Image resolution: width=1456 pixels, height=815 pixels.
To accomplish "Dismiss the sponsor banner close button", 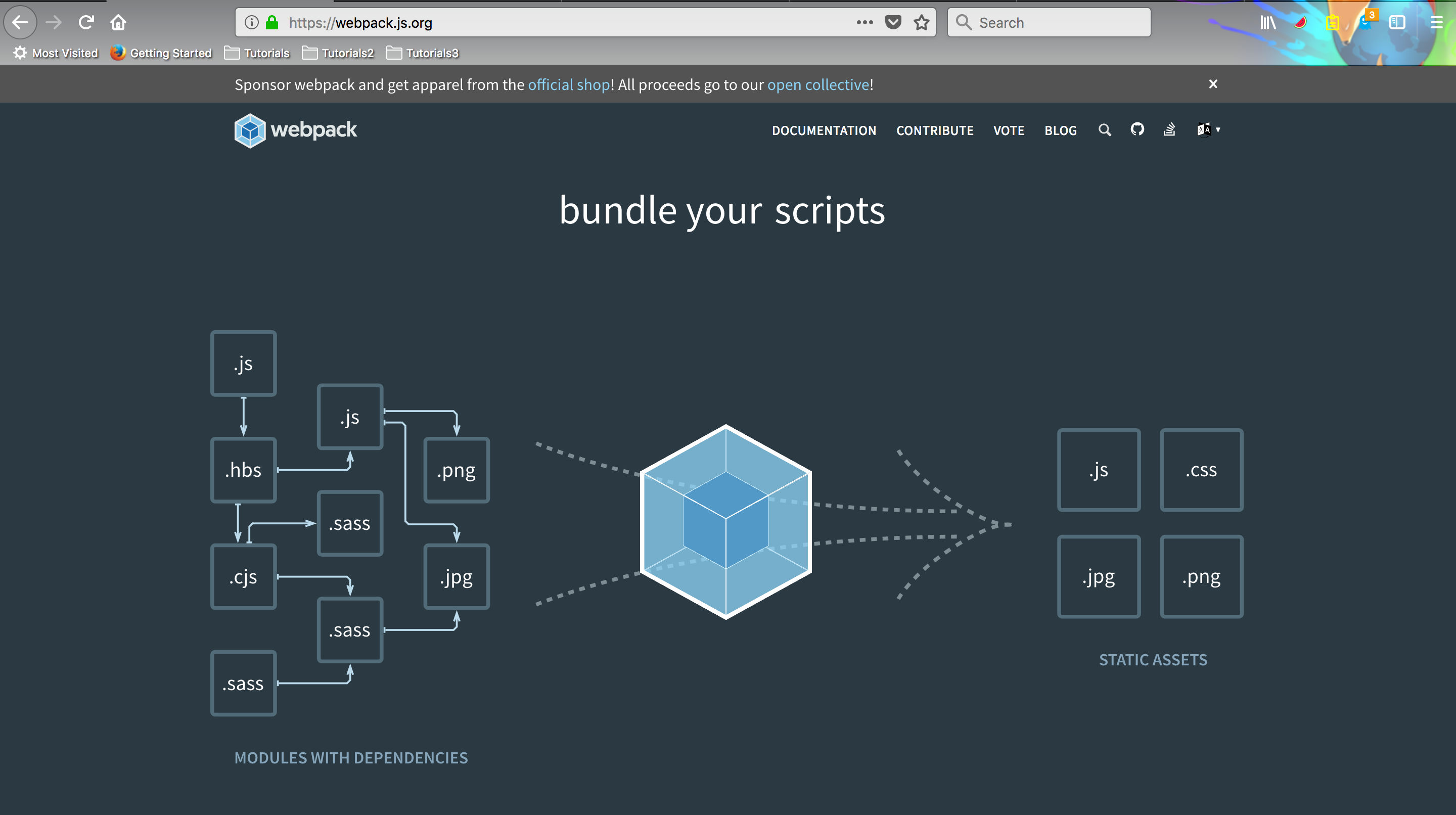I will point(1213,84).
